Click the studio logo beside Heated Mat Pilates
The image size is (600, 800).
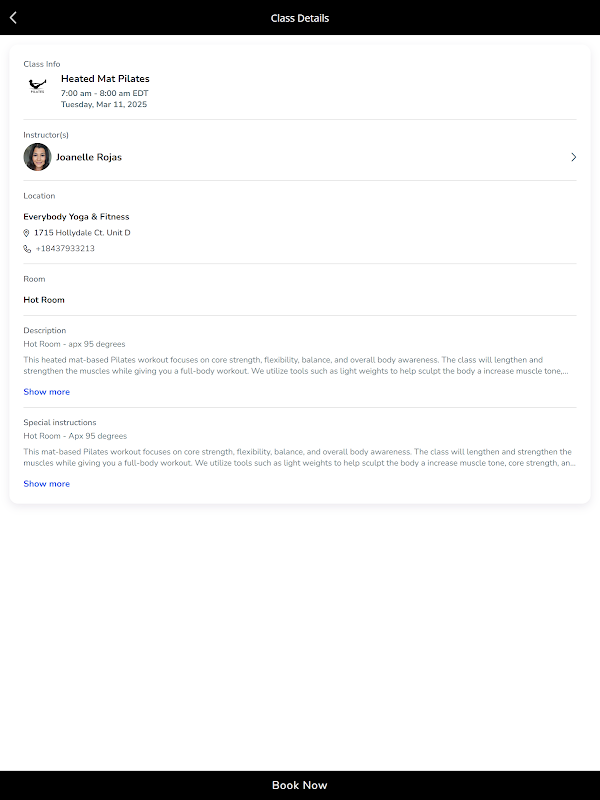37,87
